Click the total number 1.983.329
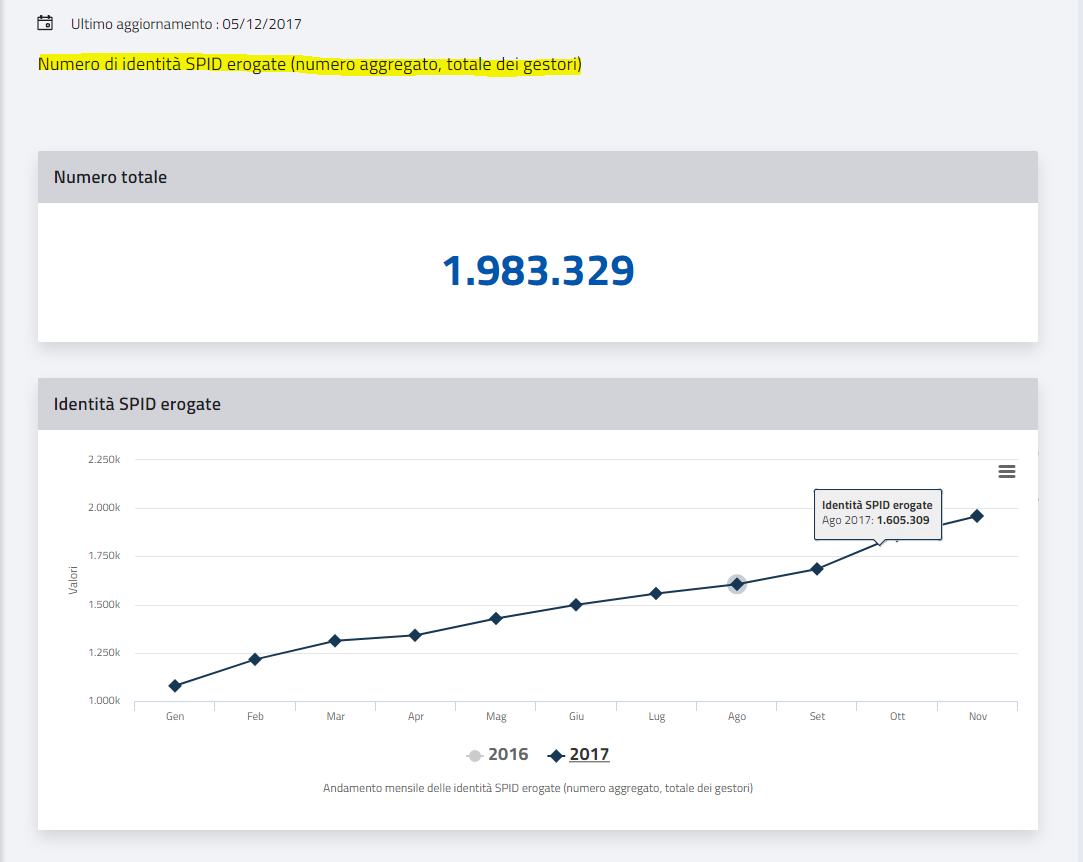Screen dimensions: 1083x862 (538, 271)
